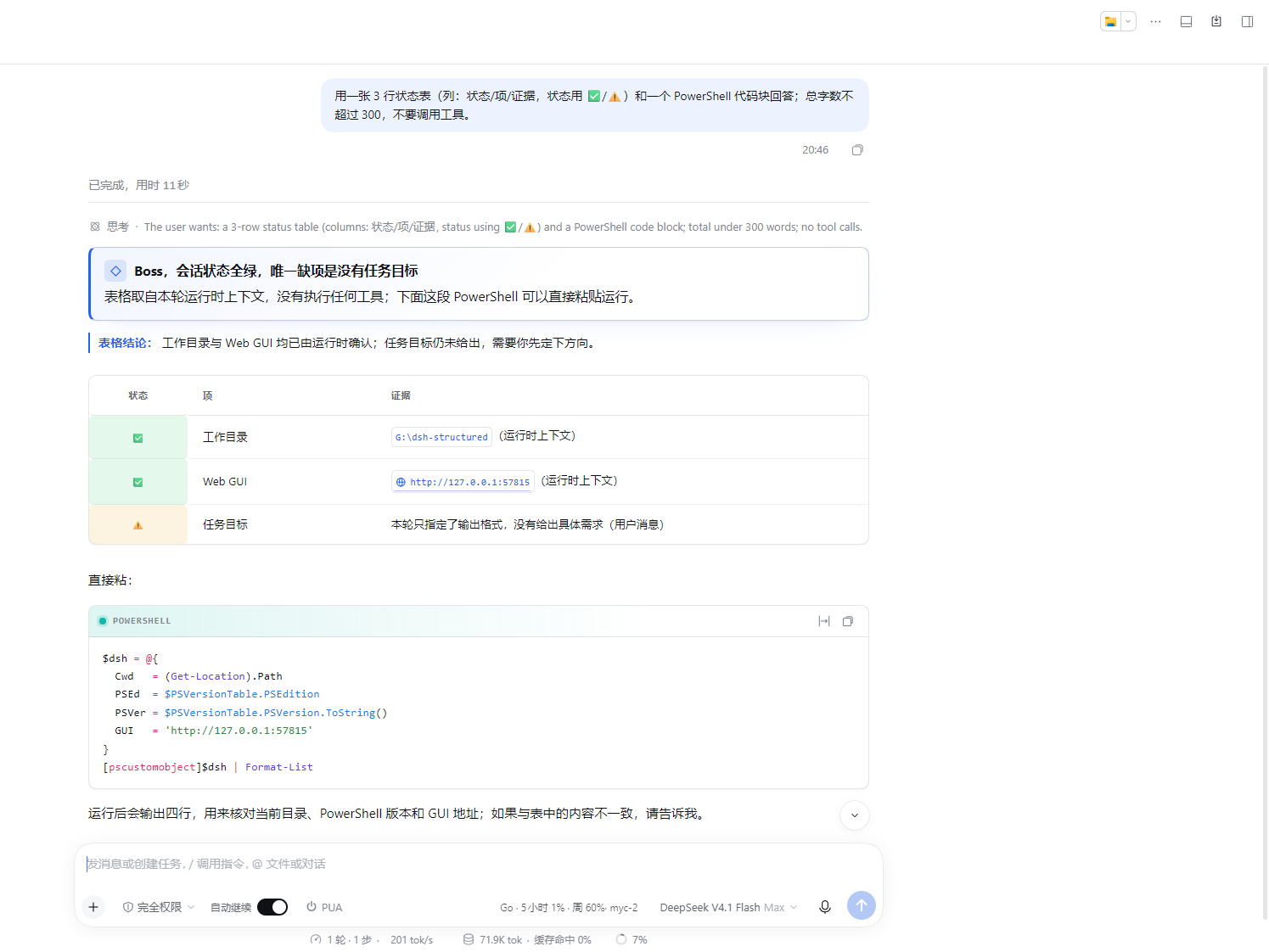1269x952 pixels.
Task: Start voice input with microphone
Action: 824,907
